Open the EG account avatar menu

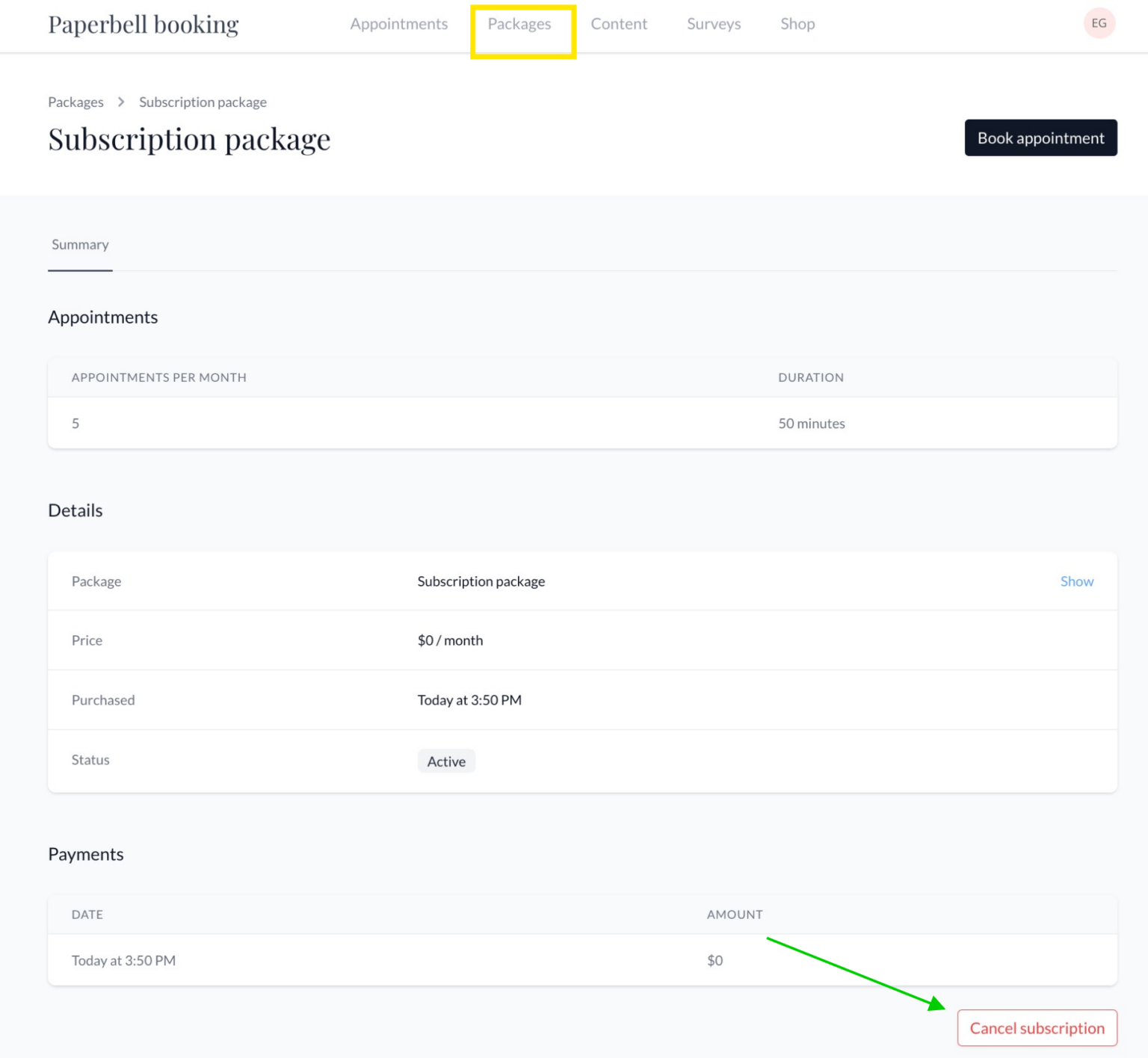coord(1099,23)
